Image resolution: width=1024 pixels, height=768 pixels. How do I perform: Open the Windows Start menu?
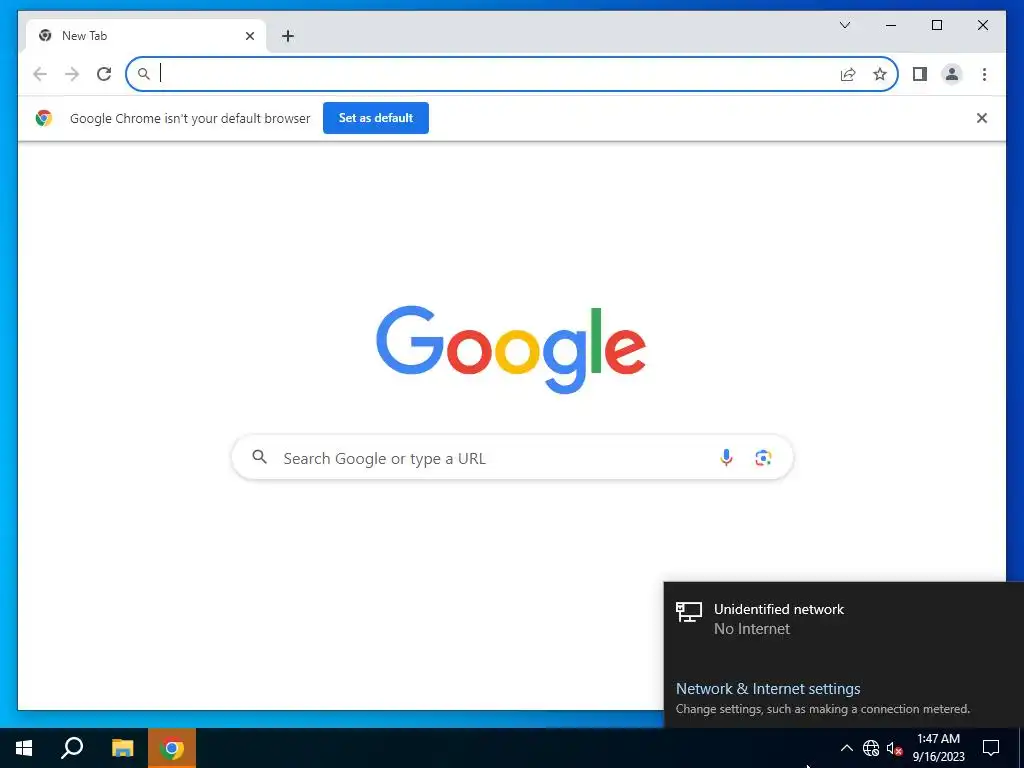[x=24, y=748]
